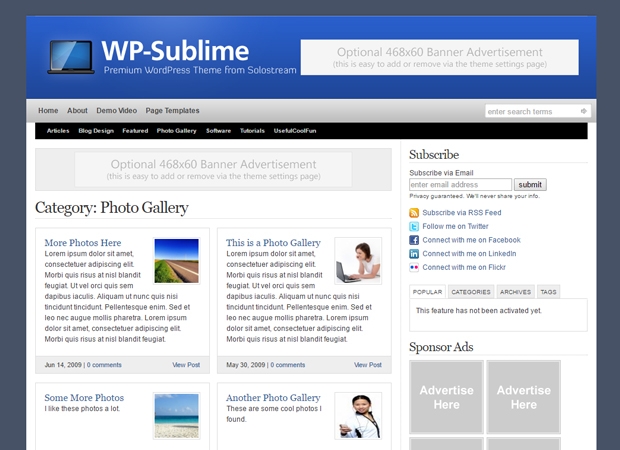The height and width of the screenshot is (450, 620).
Task: Click the beach photo thumbnail
Action: click(x=177, y=416)
